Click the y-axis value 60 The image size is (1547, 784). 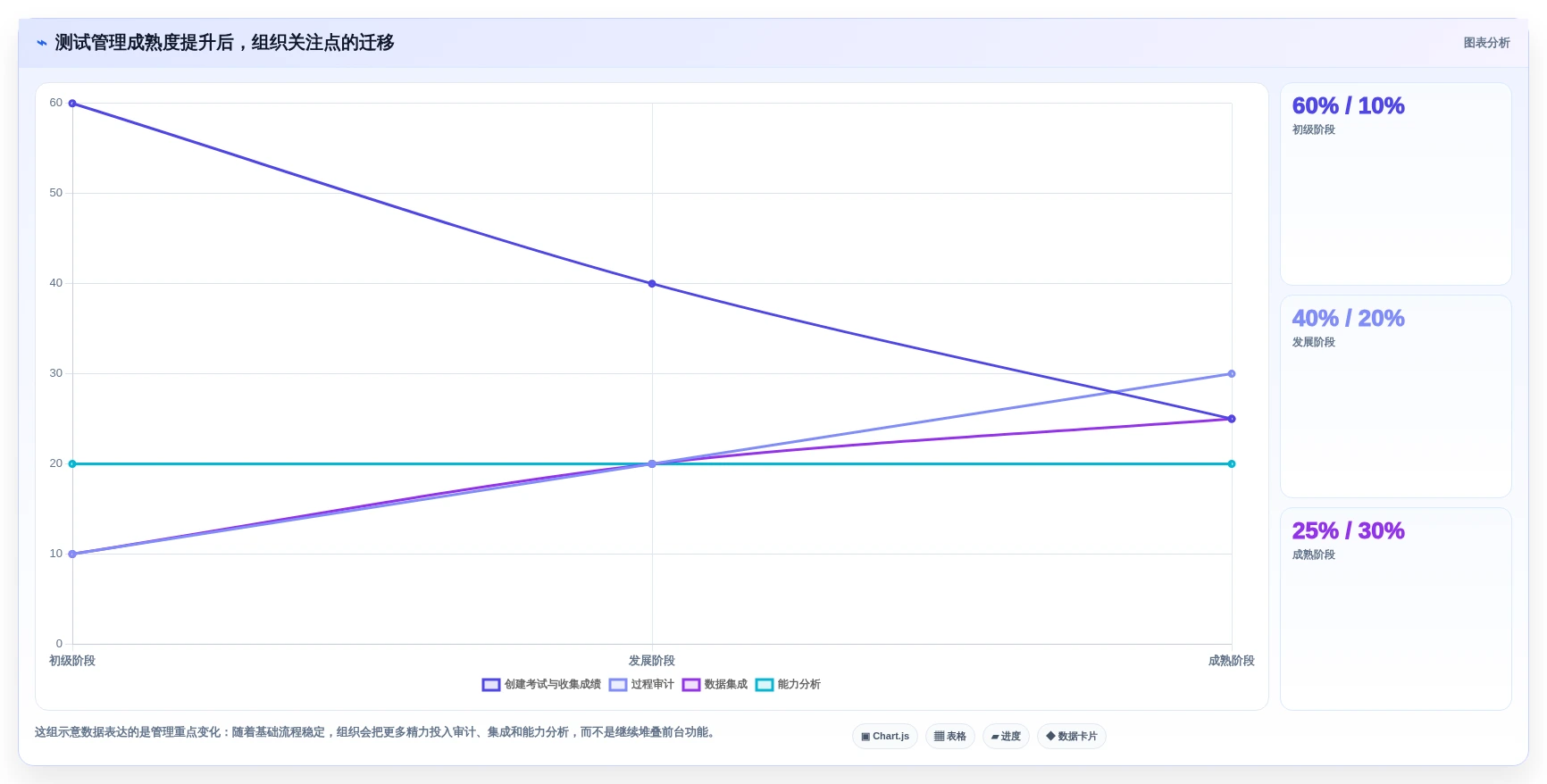click(x=56, y=103)
